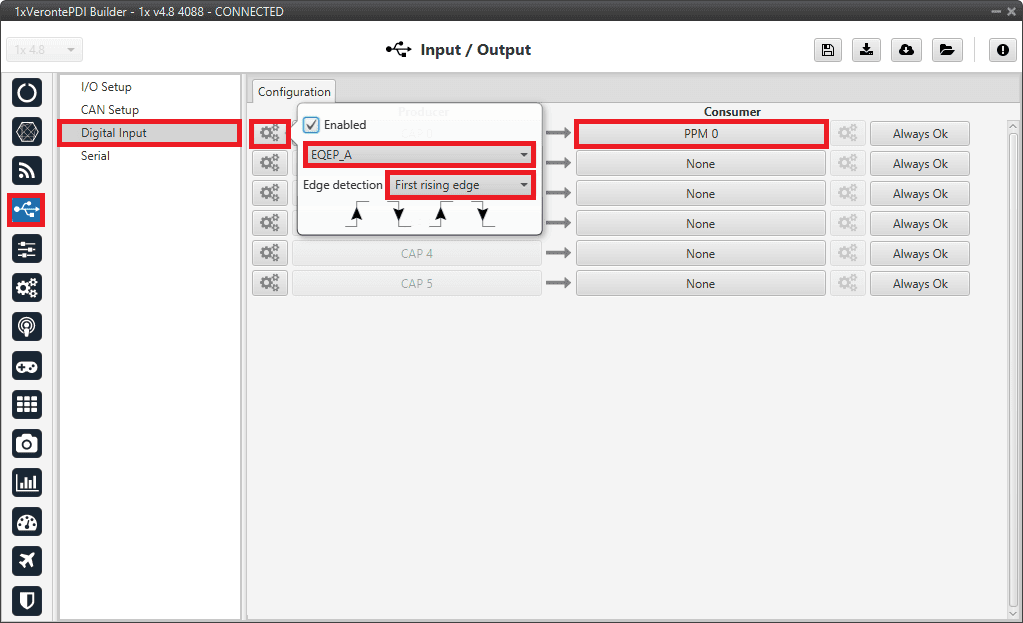Click the first Always Ok button
This screenshot has height=623, width=1023.
(919, 134)
